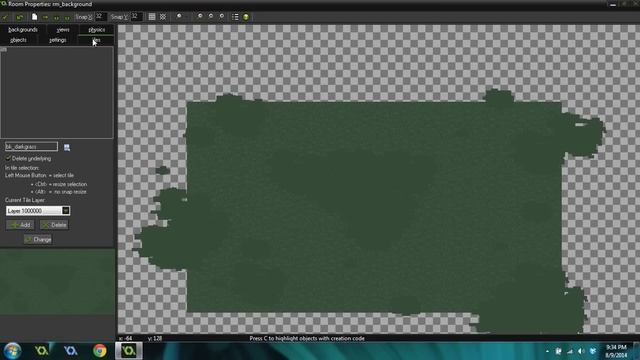Switch to the settings tab

[x=58, y=40]
